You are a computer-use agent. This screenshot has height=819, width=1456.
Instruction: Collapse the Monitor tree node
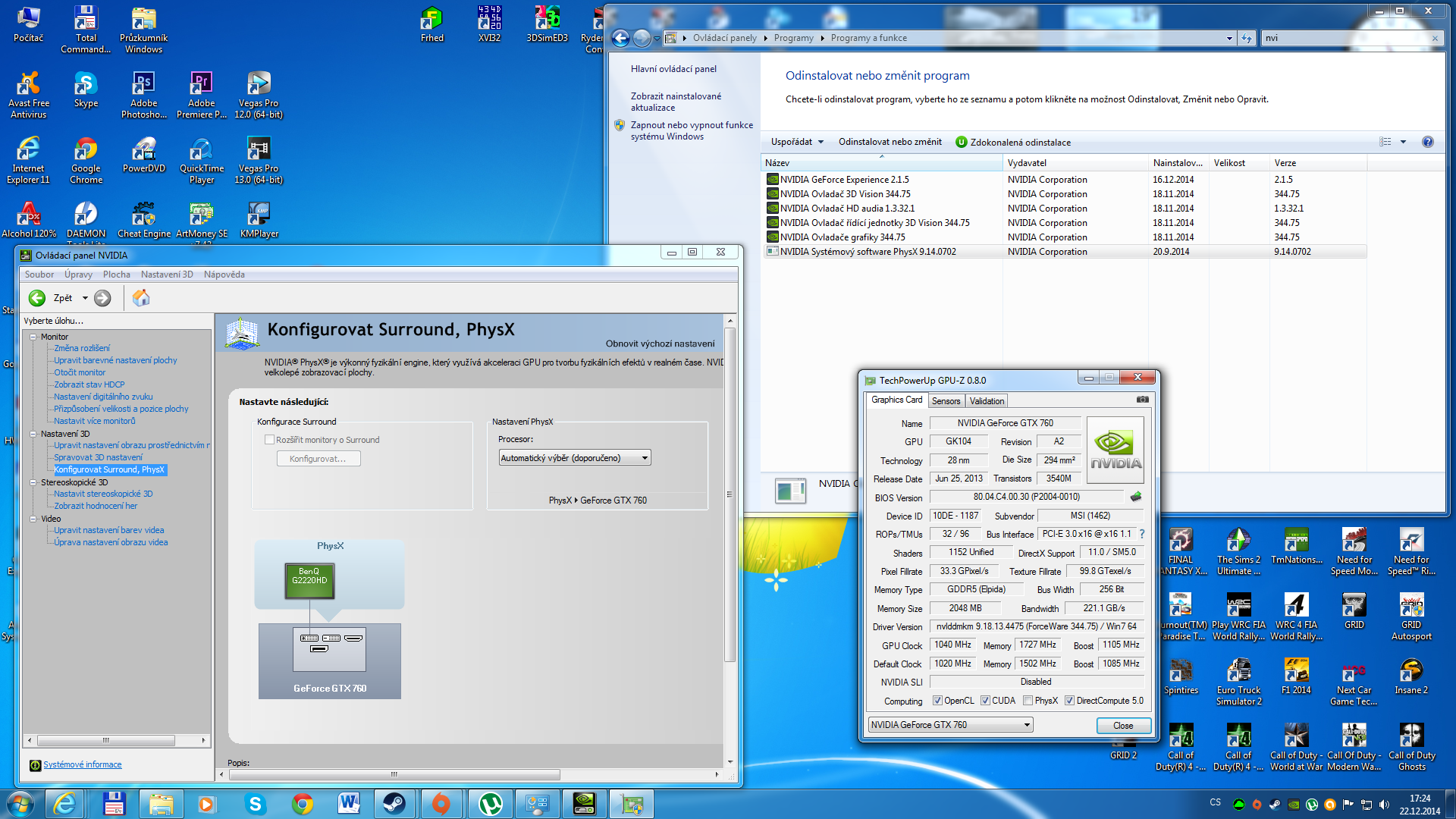(x=33, y=337)
